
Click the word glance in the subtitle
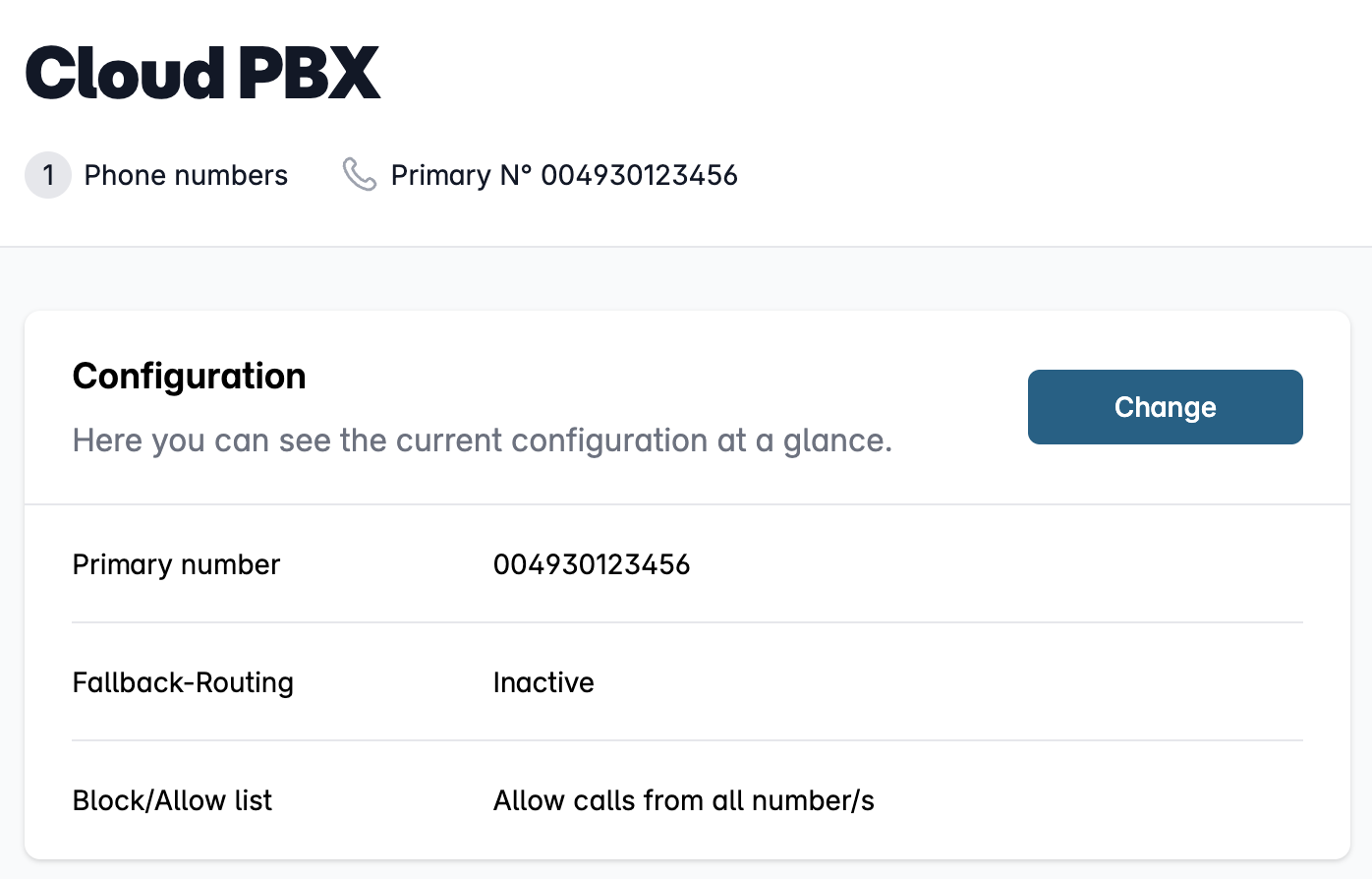[837, 441]
